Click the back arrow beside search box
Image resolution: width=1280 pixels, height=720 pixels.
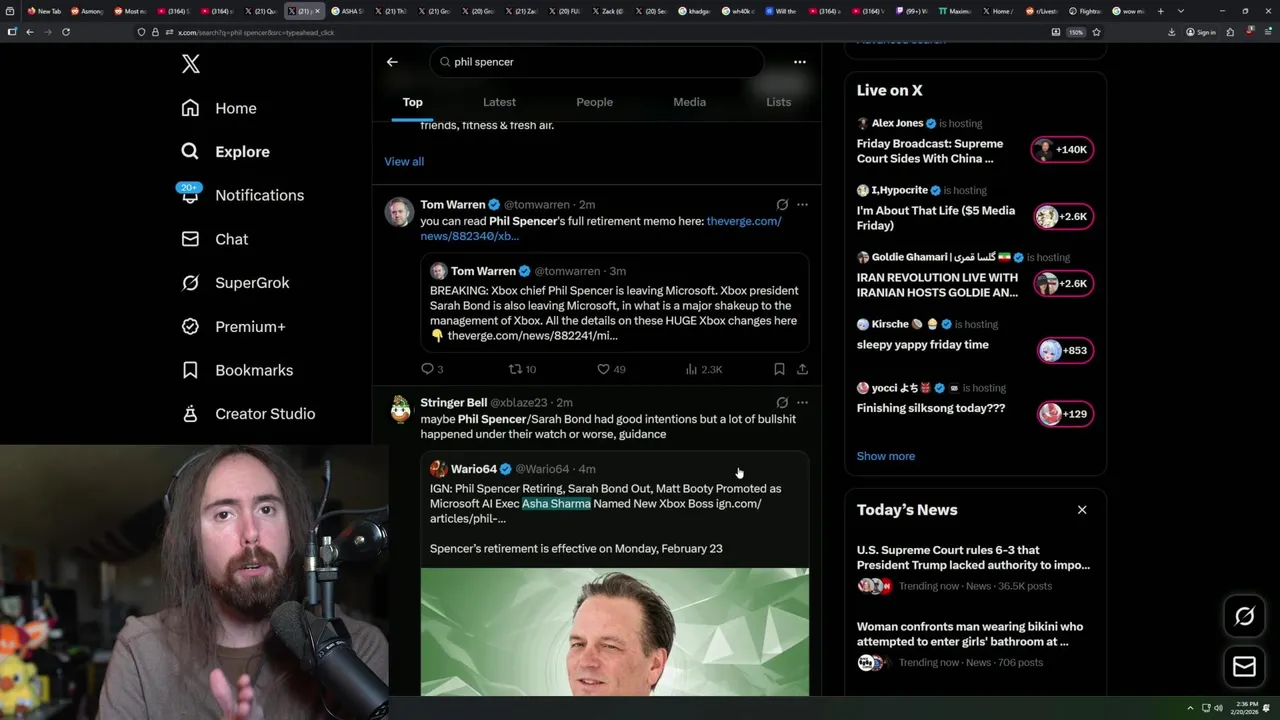pos(392,62)
